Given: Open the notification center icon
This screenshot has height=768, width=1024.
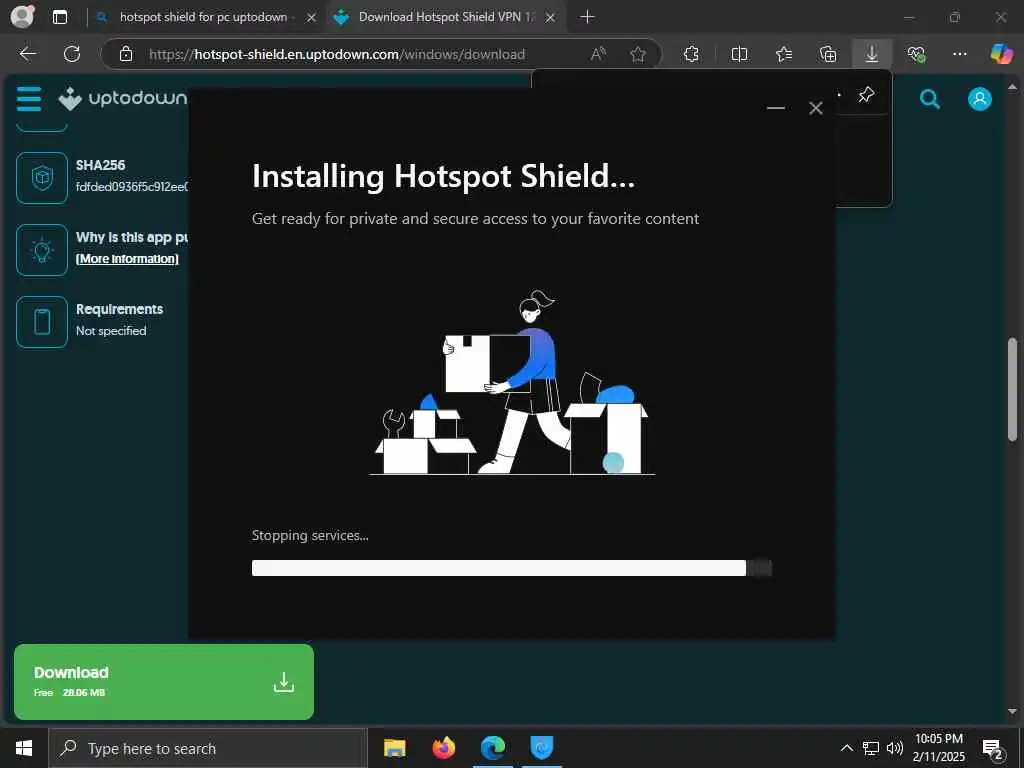Looking at the screenshot, I should (993, 749).
